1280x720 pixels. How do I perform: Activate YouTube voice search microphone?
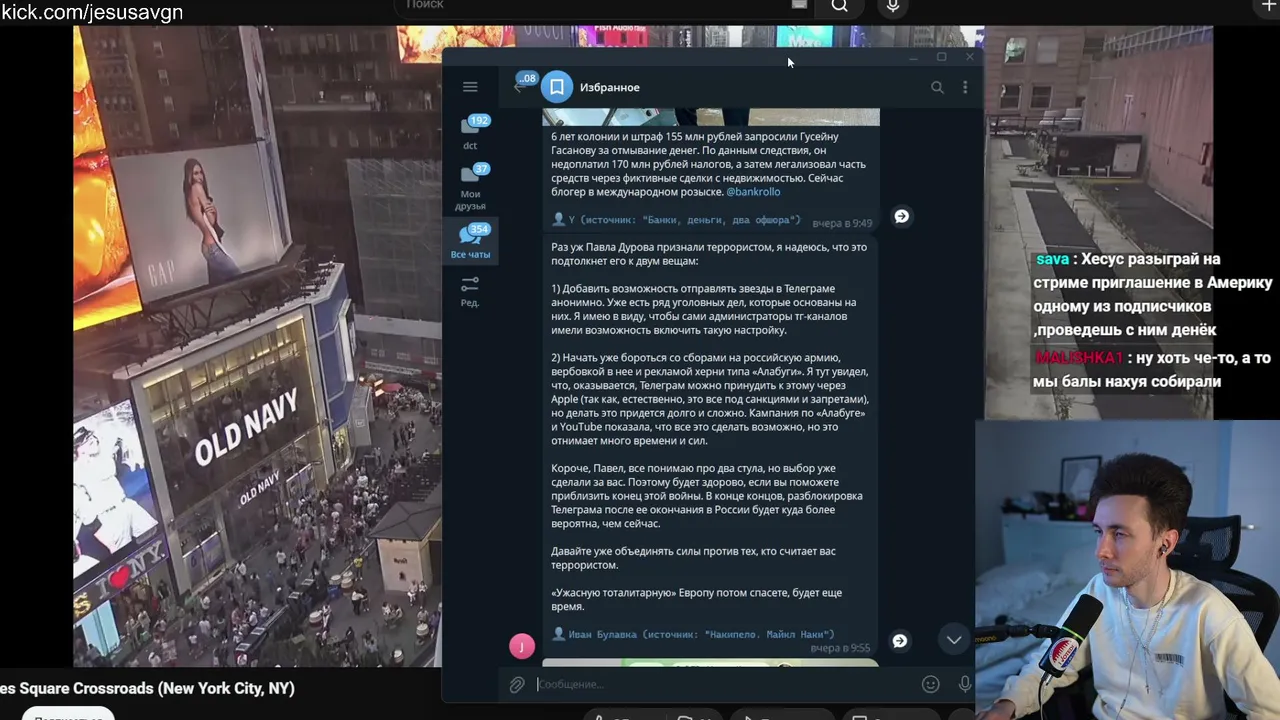click(x=893, y=6)
